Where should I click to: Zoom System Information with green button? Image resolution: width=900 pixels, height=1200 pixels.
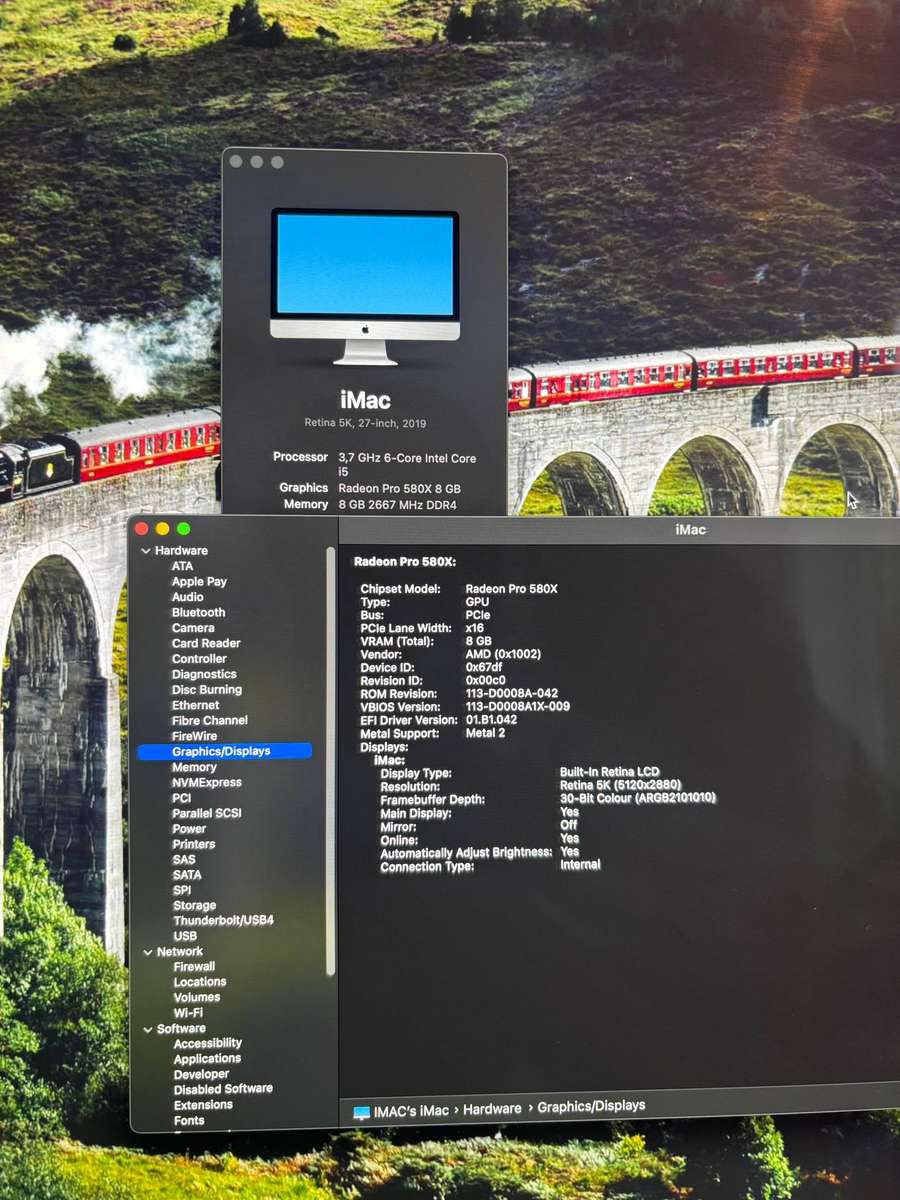[183, 528]
